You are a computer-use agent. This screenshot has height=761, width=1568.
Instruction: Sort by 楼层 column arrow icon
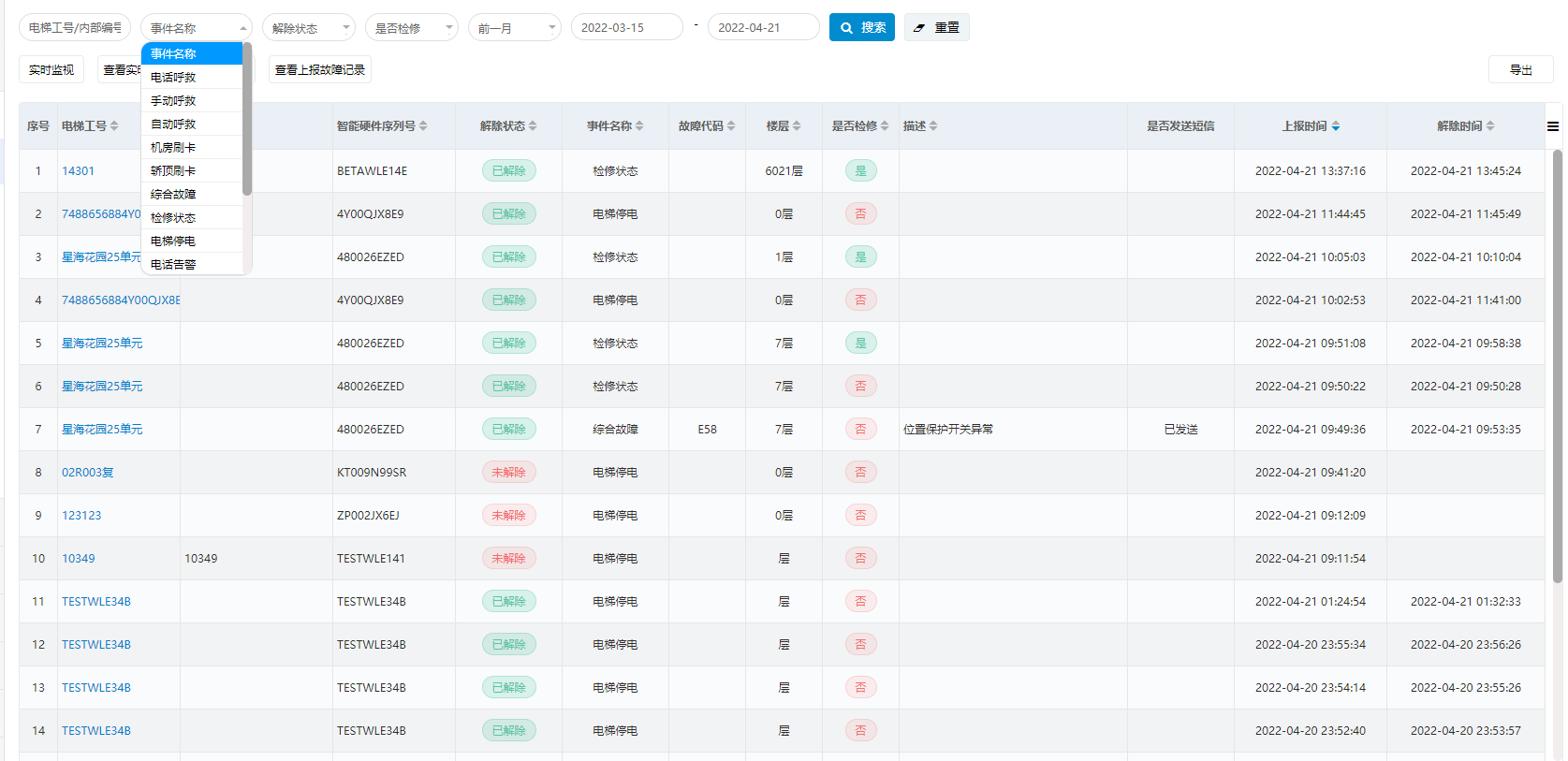[797, 126]
